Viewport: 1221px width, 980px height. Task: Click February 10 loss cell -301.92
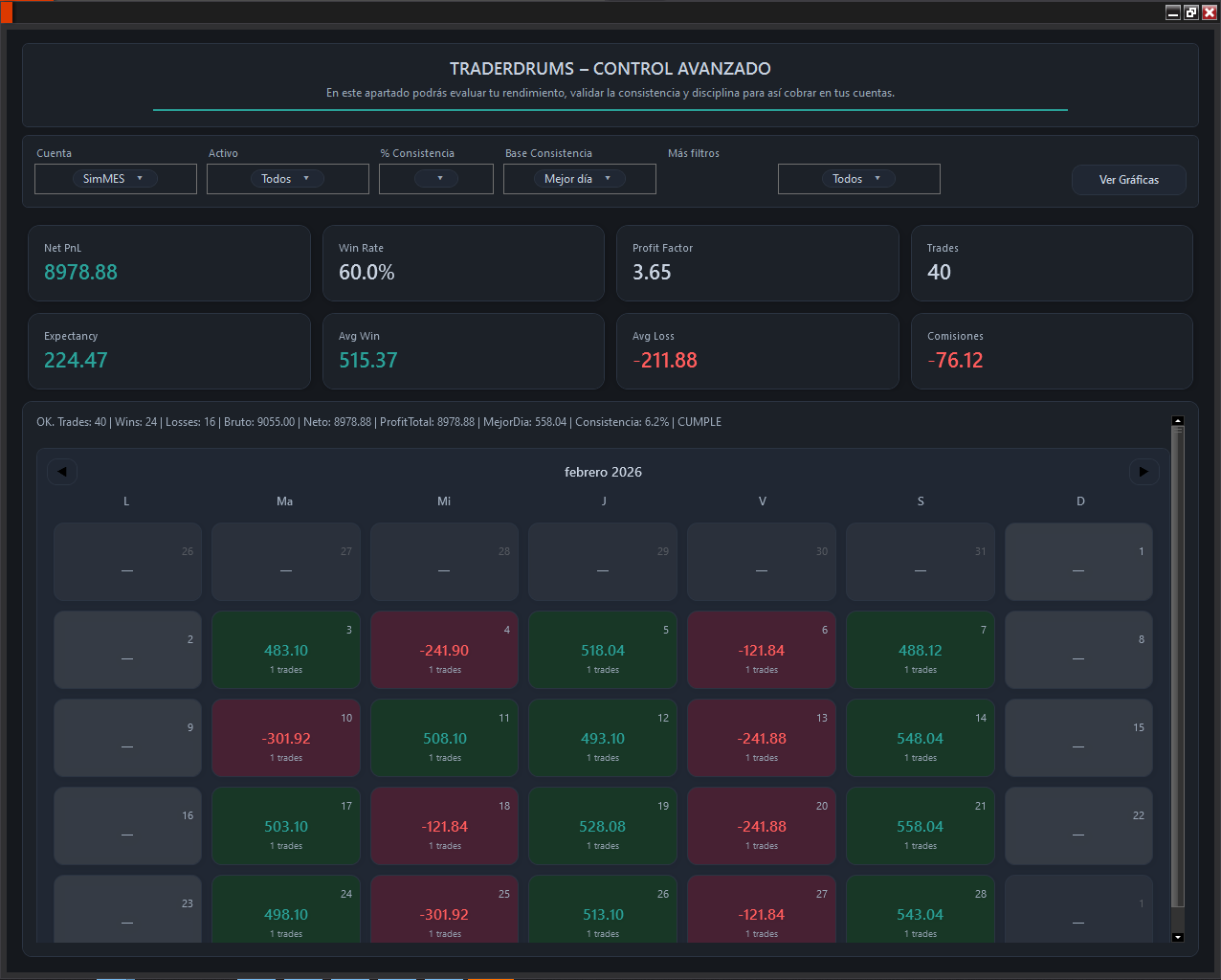point(286,739)
